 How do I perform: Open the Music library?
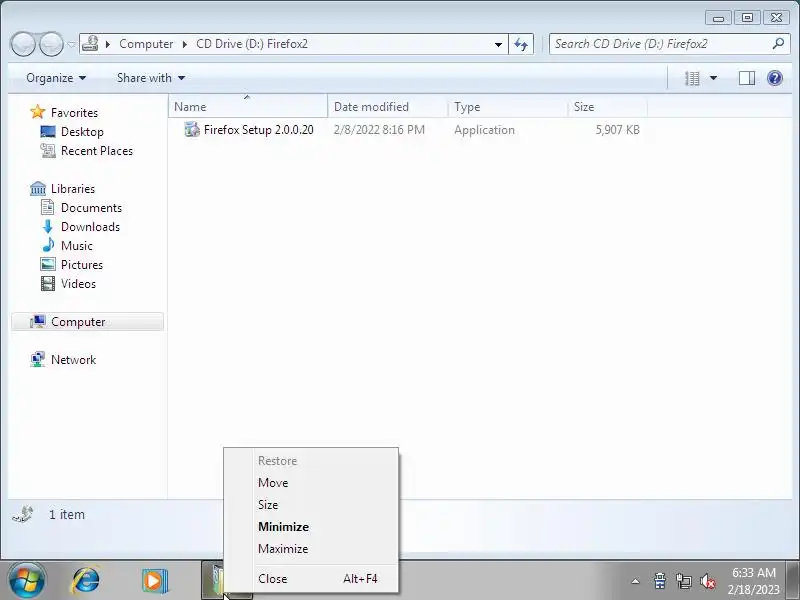point(77,246)
